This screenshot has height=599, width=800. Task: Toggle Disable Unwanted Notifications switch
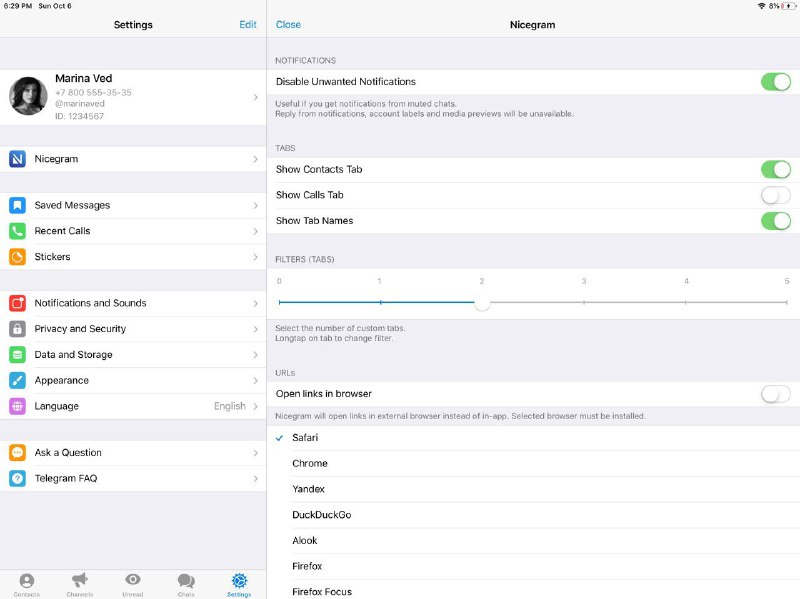tap(776, 82)
